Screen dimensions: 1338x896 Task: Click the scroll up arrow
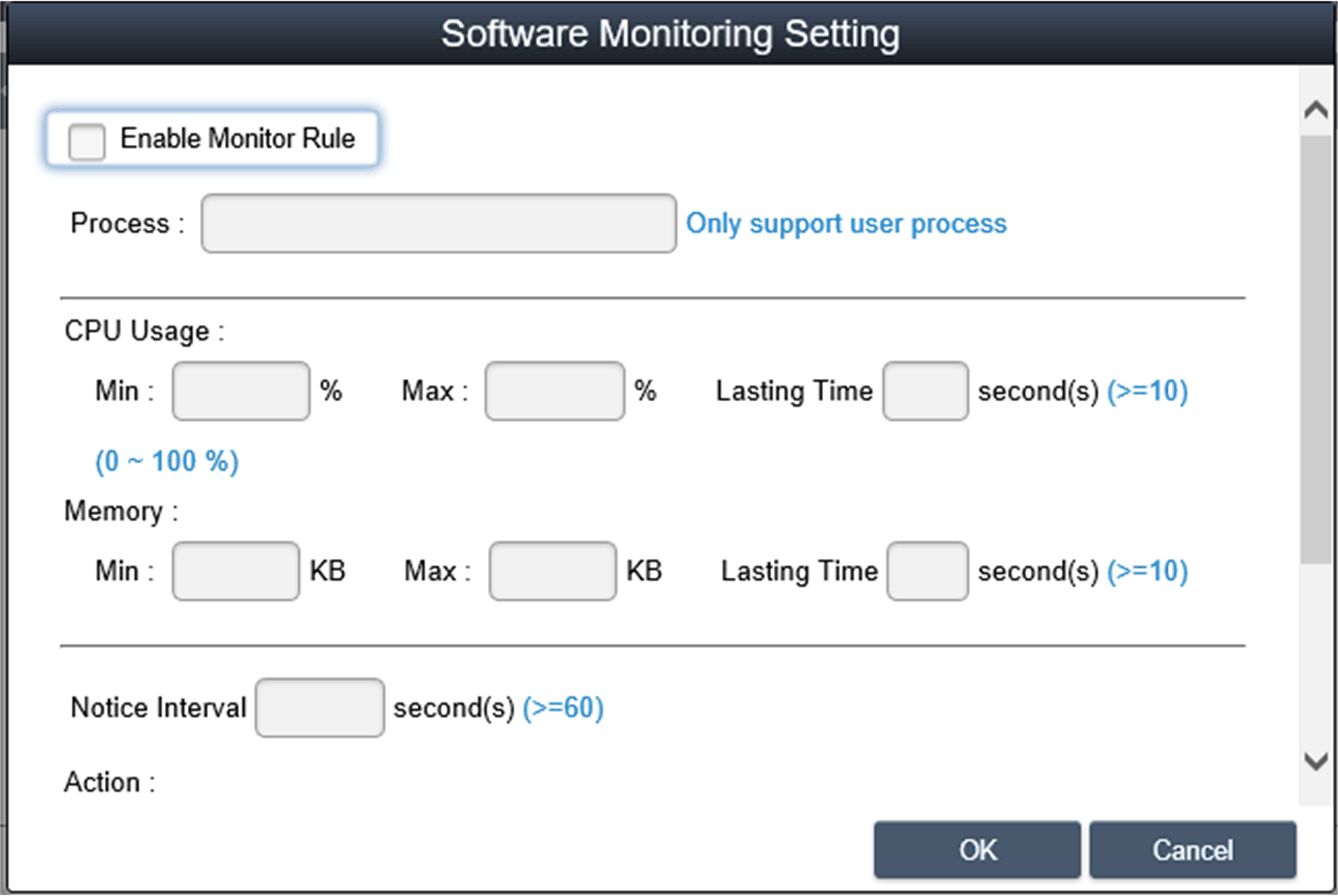click(1316, 110)
